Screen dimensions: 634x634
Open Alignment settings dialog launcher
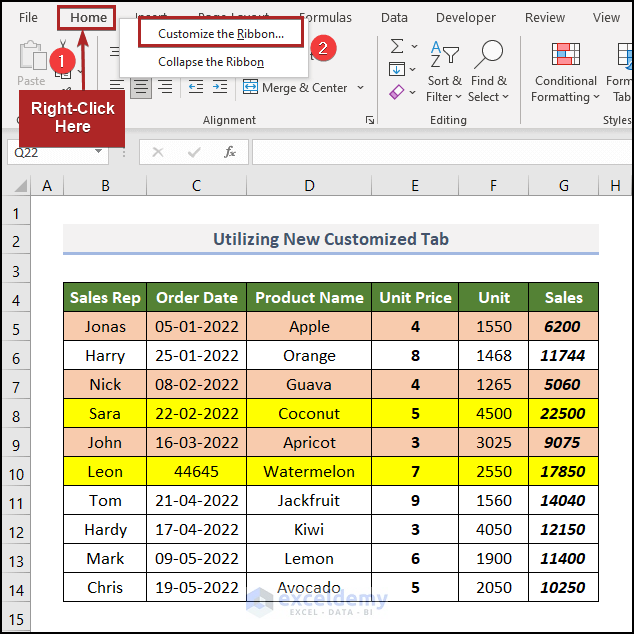coord(369,120)
